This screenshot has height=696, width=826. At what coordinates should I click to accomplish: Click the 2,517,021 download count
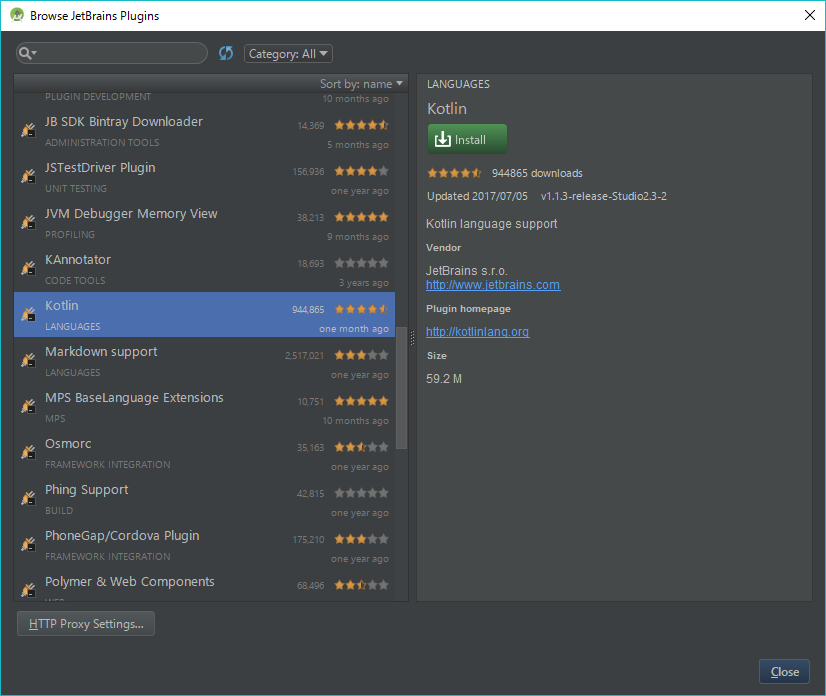304,356
